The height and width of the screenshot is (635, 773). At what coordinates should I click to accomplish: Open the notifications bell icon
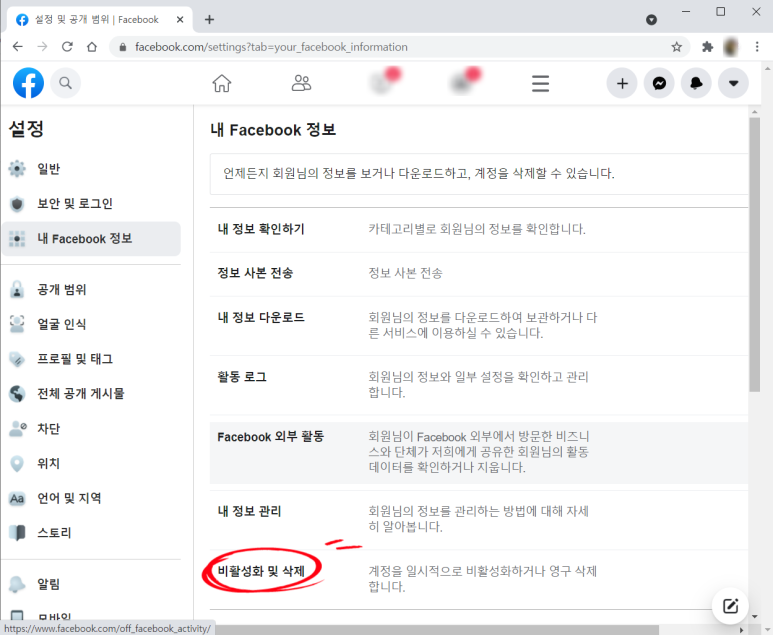coord(696,83)
